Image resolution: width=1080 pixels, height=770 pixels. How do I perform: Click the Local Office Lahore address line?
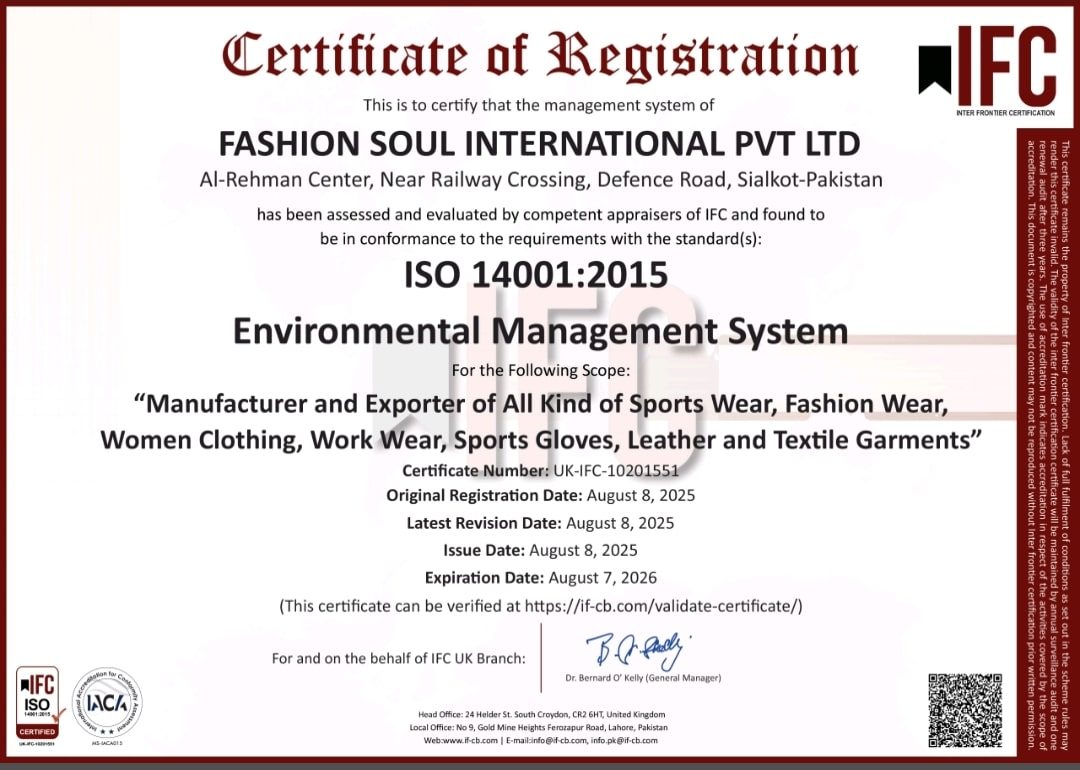pyautogui.click(x=539, y=728)
